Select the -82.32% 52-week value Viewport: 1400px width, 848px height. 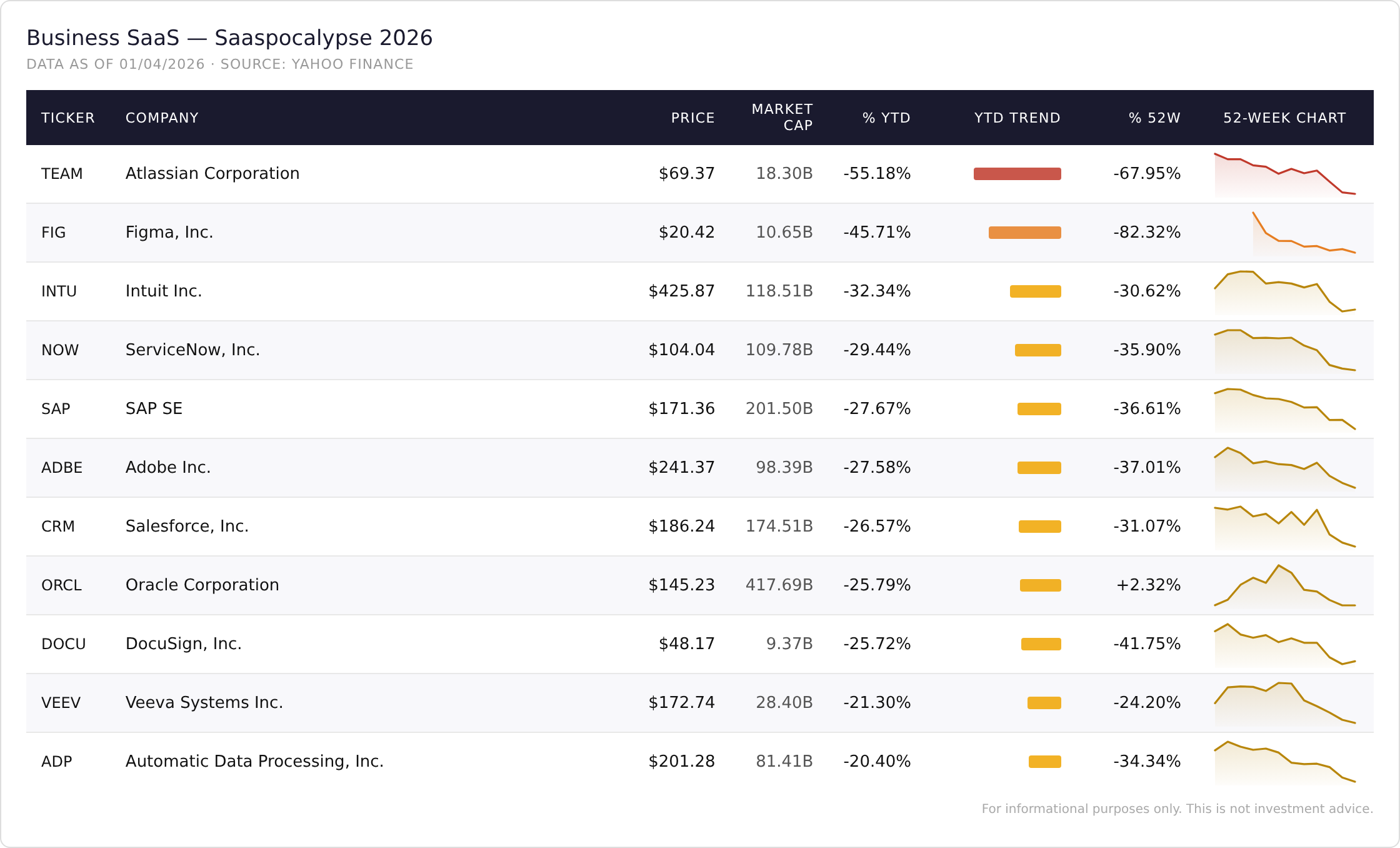pos(1147,232)
